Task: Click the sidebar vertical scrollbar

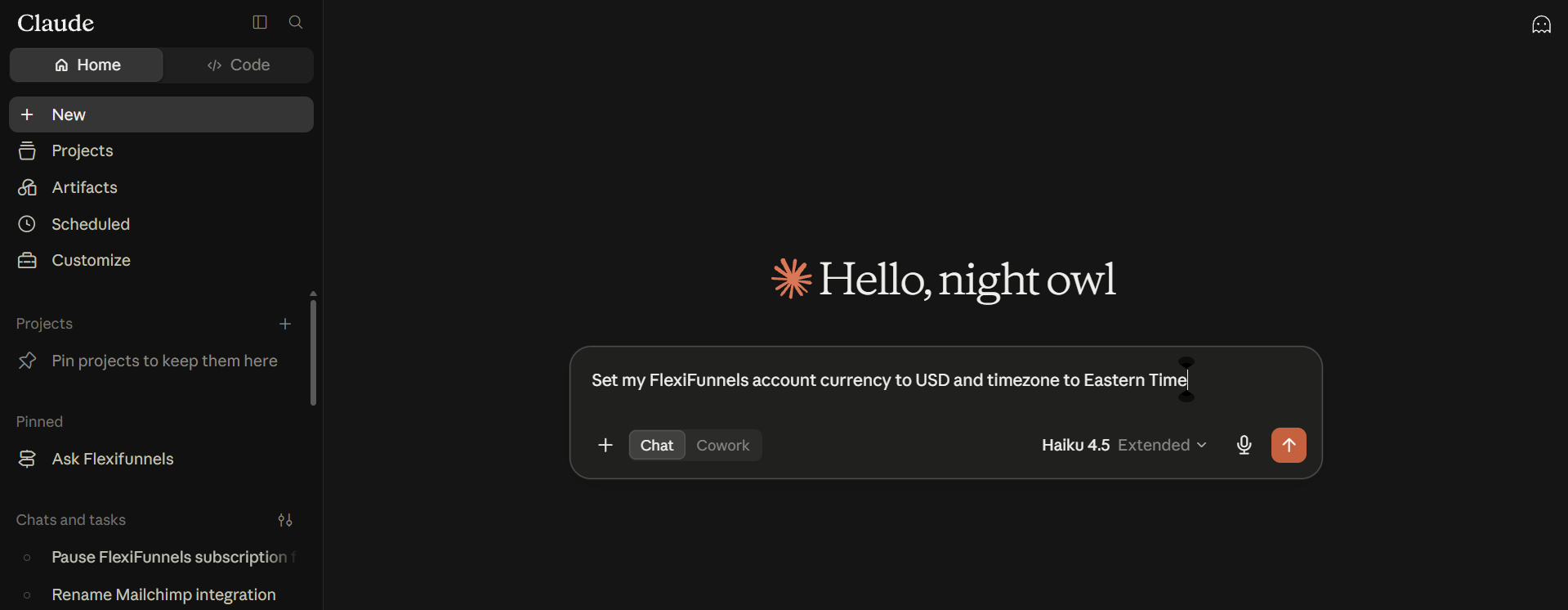Action: [x=313, y=352]
